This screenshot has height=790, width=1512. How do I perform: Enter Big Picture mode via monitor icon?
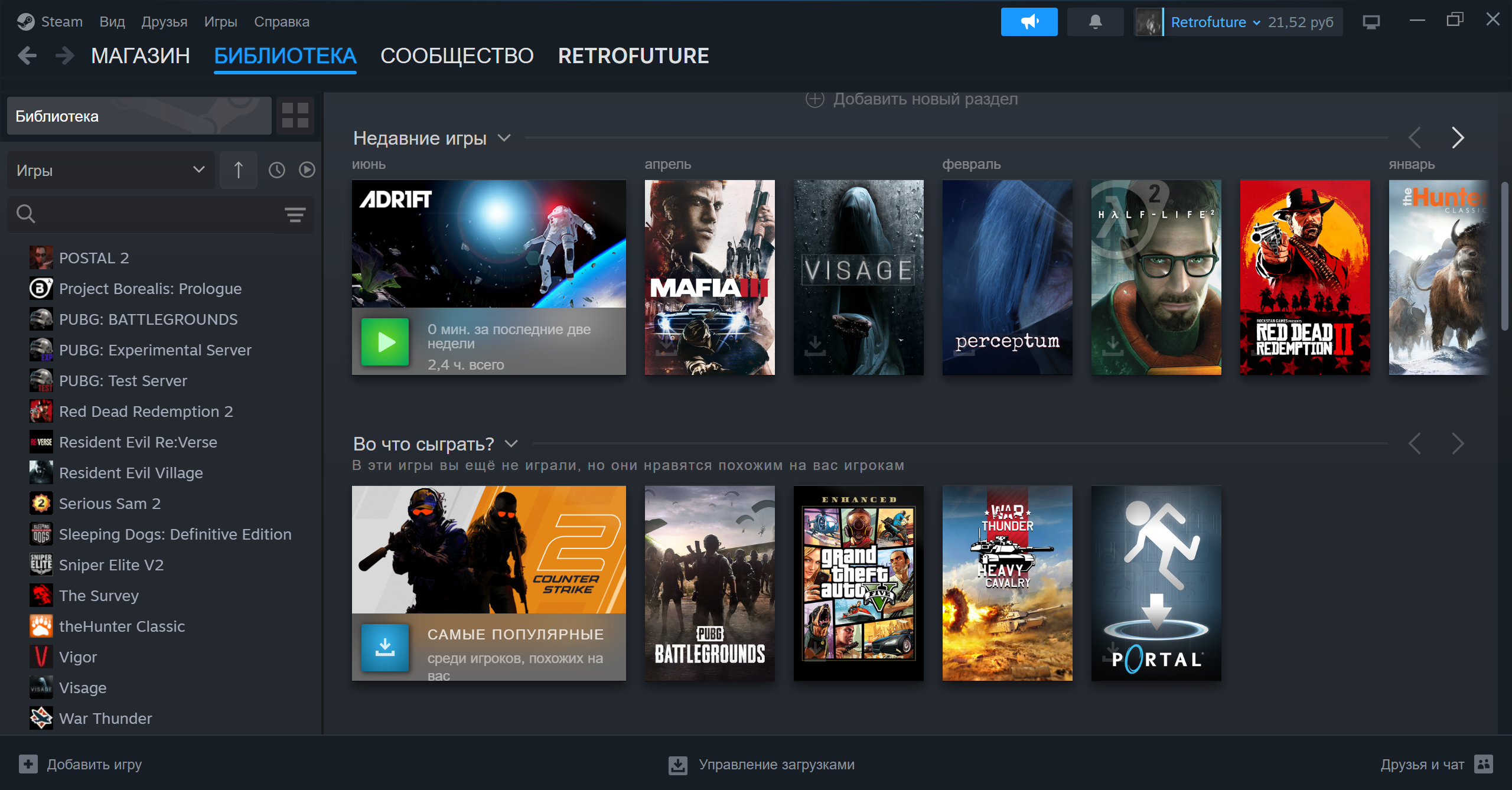(1371, 22)
